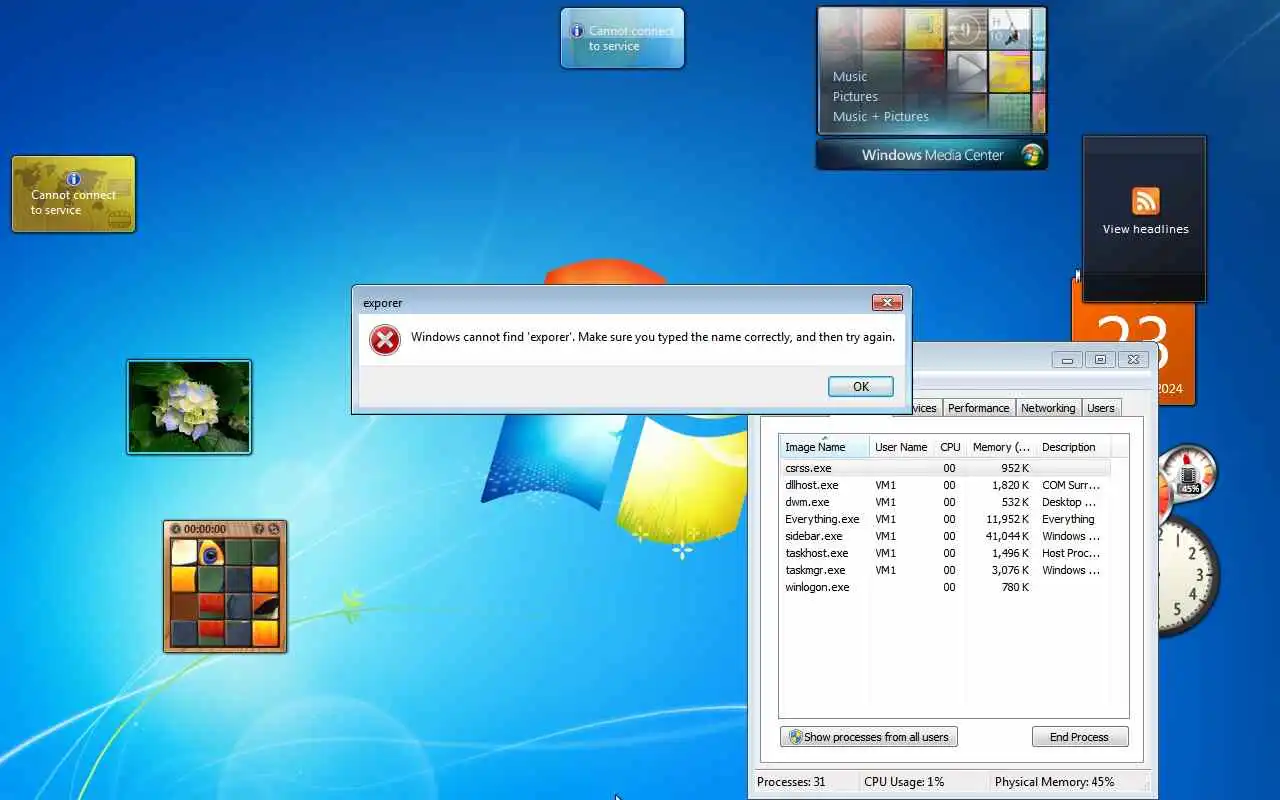Viewport: 1280px width, 800px height.
Task: Open Music + Pictures in Media Center gadget
Action: pyautogui.click(x=880, y=117)
